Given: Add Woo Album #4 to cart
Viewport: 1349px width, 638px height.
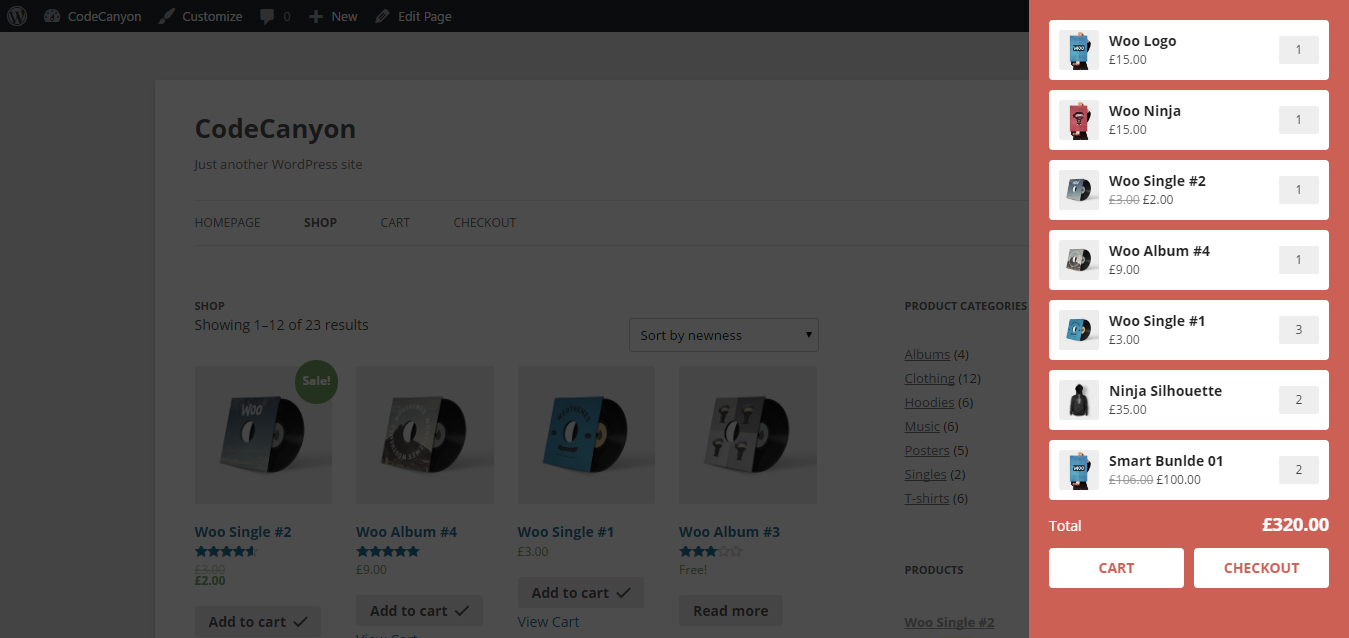Looking at the screenshot, I should (419, 611).
